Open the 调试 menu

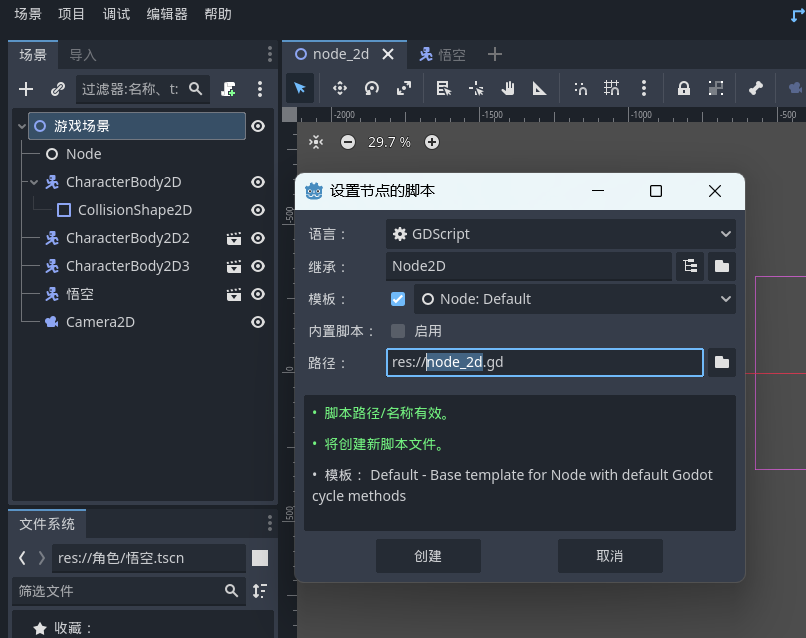pyautogui.click(x=116, y=14)
